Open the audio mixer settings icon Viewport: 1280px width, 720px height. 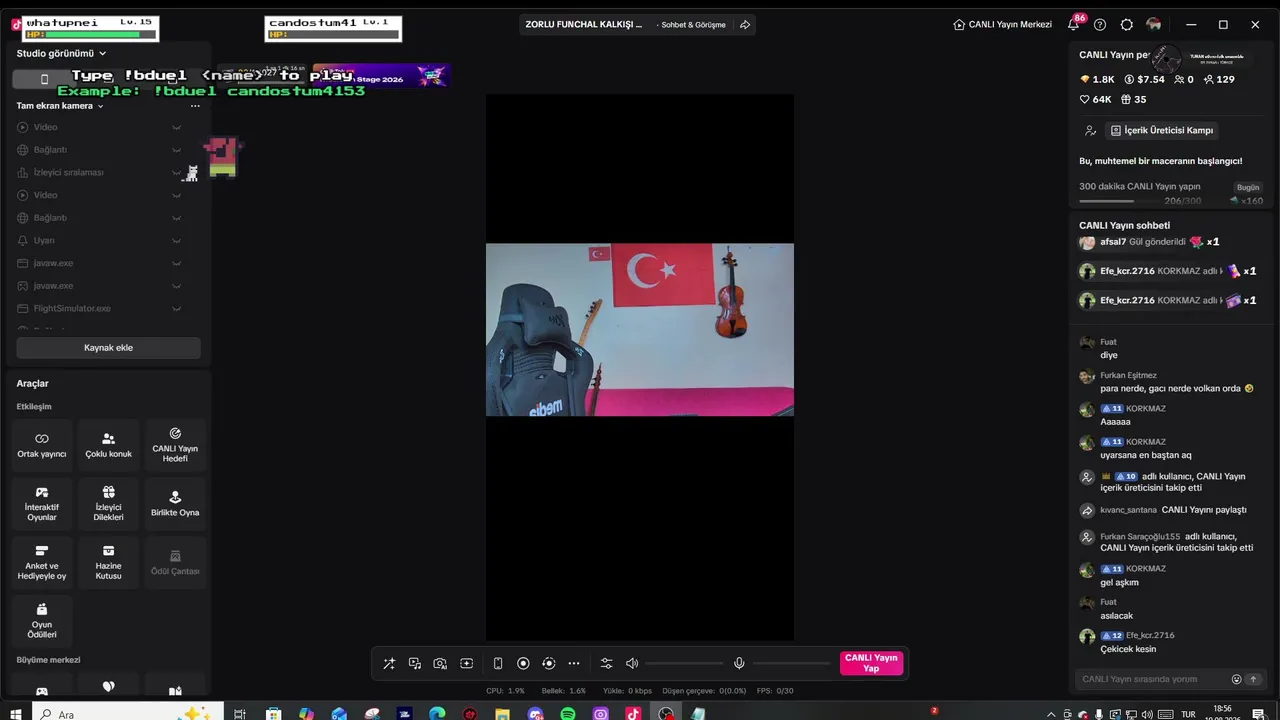(606, 663)
